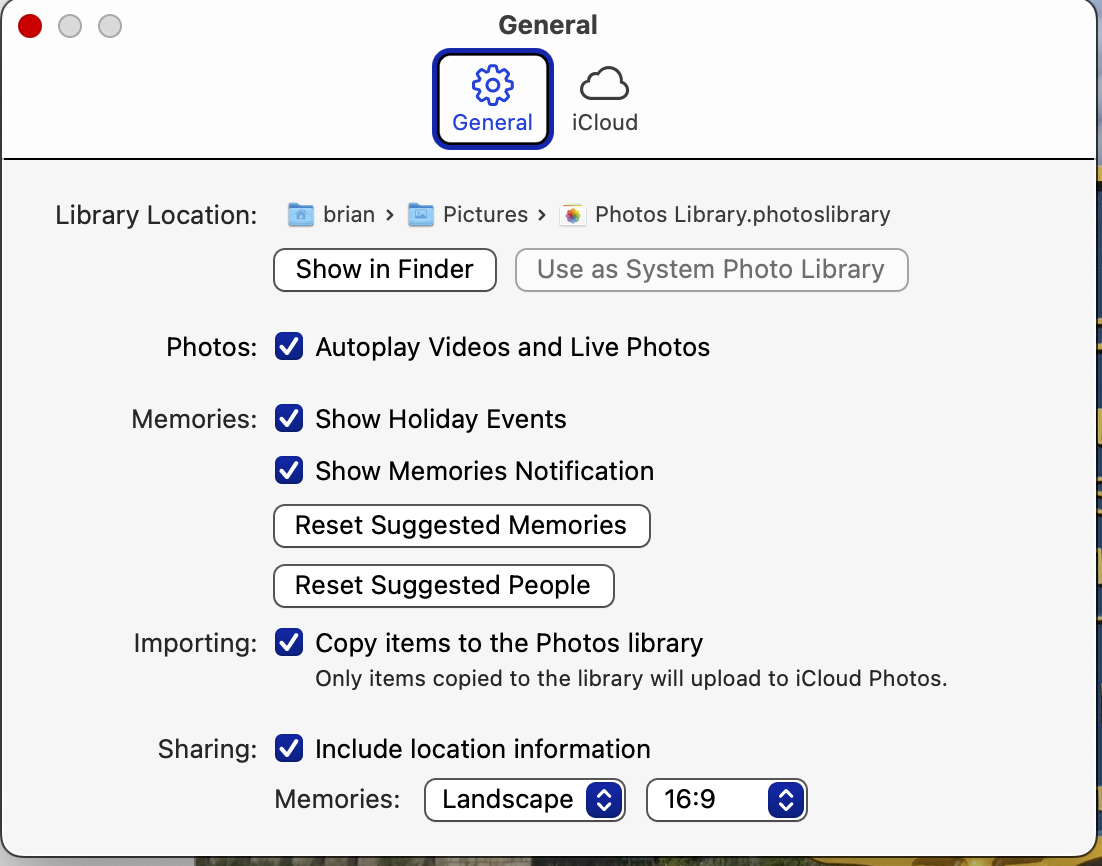The height and width of the screenshot is (866, 1102).
Task: Click the brian path label
Action: tap(349, 214)
